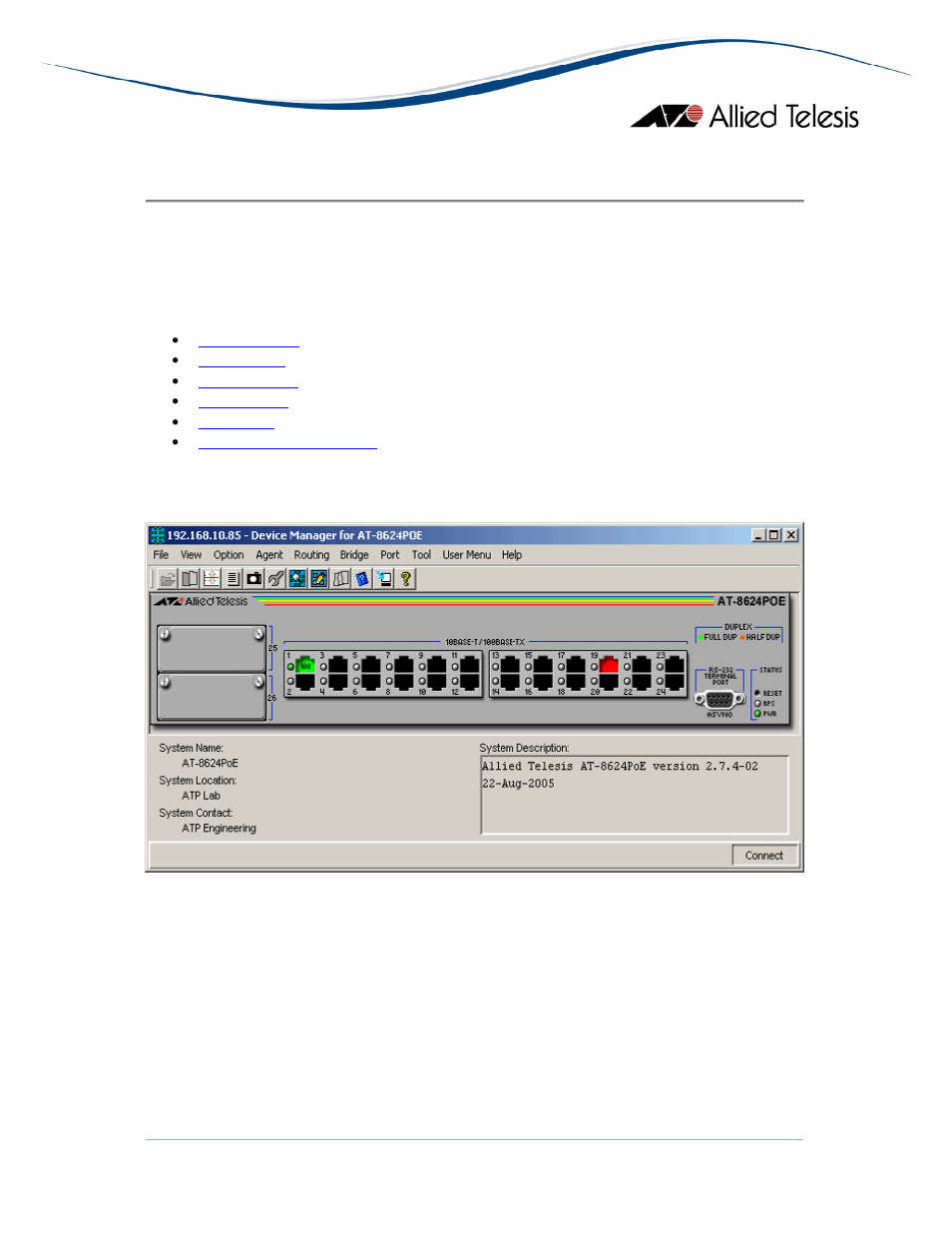Click the Connect button
The width and height of the screenshot is (952, 1233).
click(x=764, y=856)
